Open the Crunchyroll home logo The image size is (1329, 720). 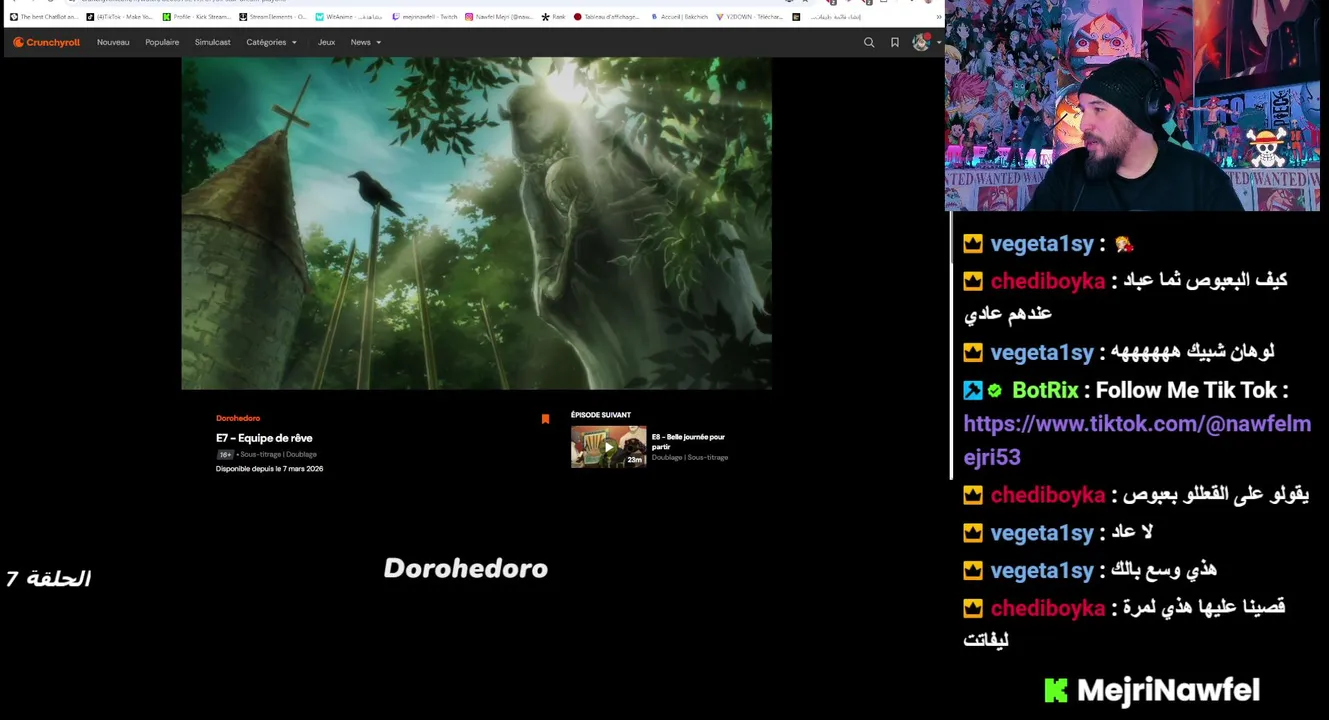click(46, 42)
